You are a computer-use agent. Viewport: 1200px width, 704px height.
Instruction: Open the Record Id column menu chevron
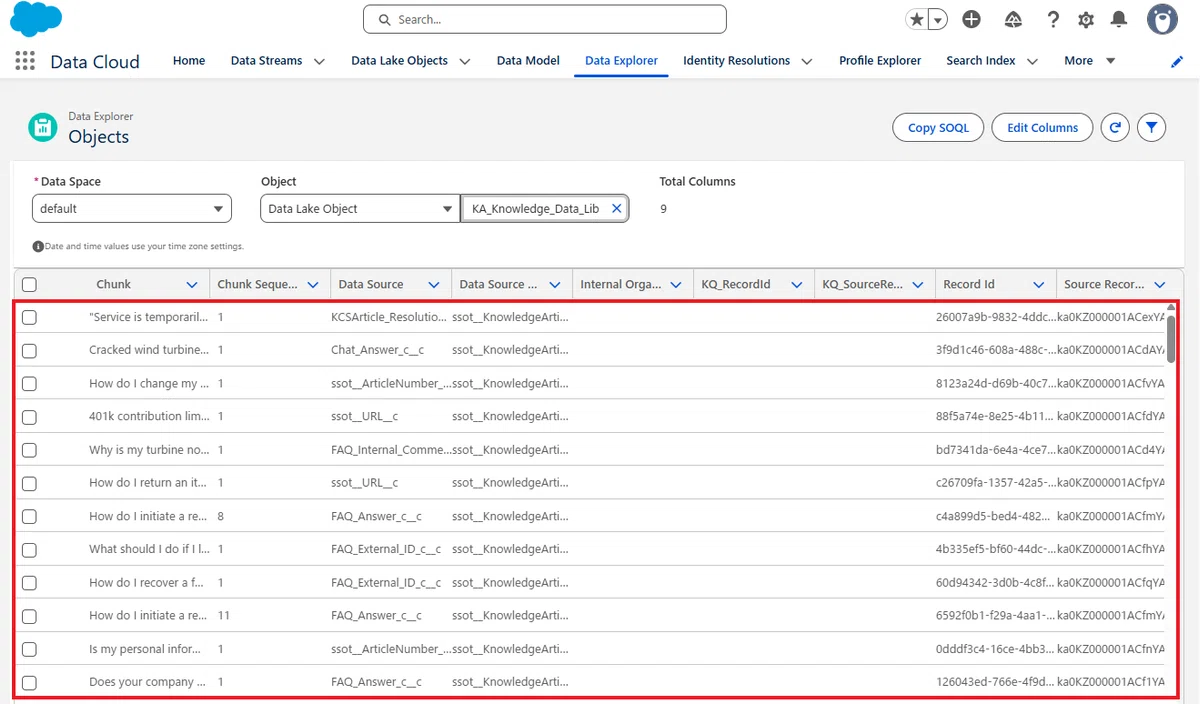(x=1039, y=285)
